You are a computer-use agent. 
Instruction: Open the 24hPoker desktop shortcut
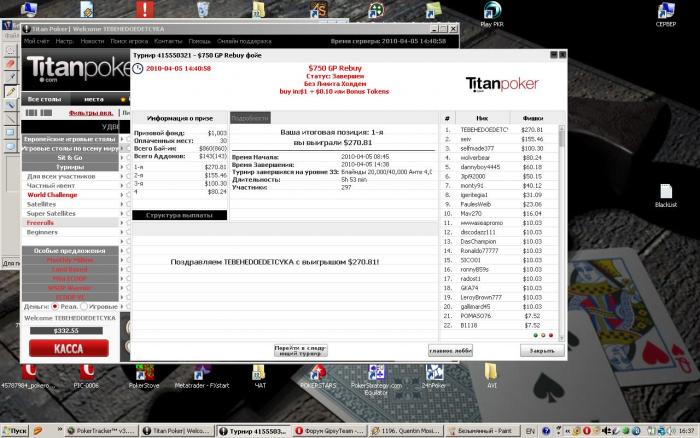(x=433, y=376)
